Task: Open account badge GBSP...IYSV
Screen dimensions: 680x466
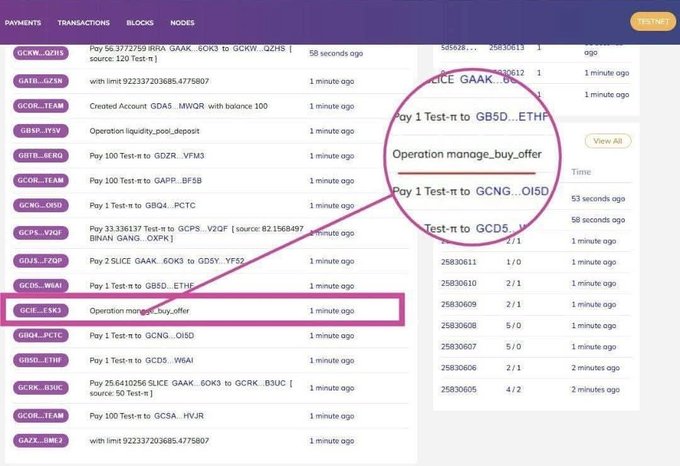Action: pos(41,130)
